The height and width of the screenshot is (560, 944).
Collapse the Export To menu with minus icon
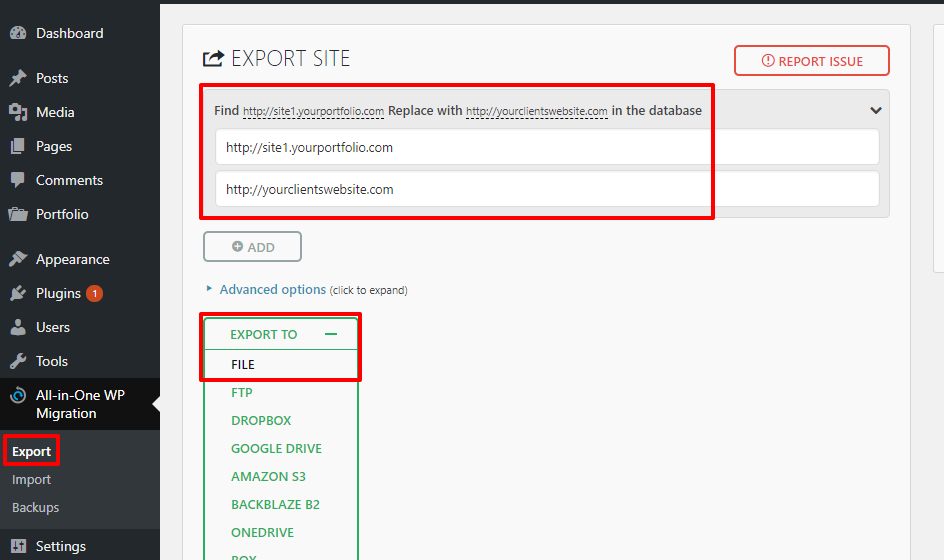pyautogui.click(x=331, y=334)
